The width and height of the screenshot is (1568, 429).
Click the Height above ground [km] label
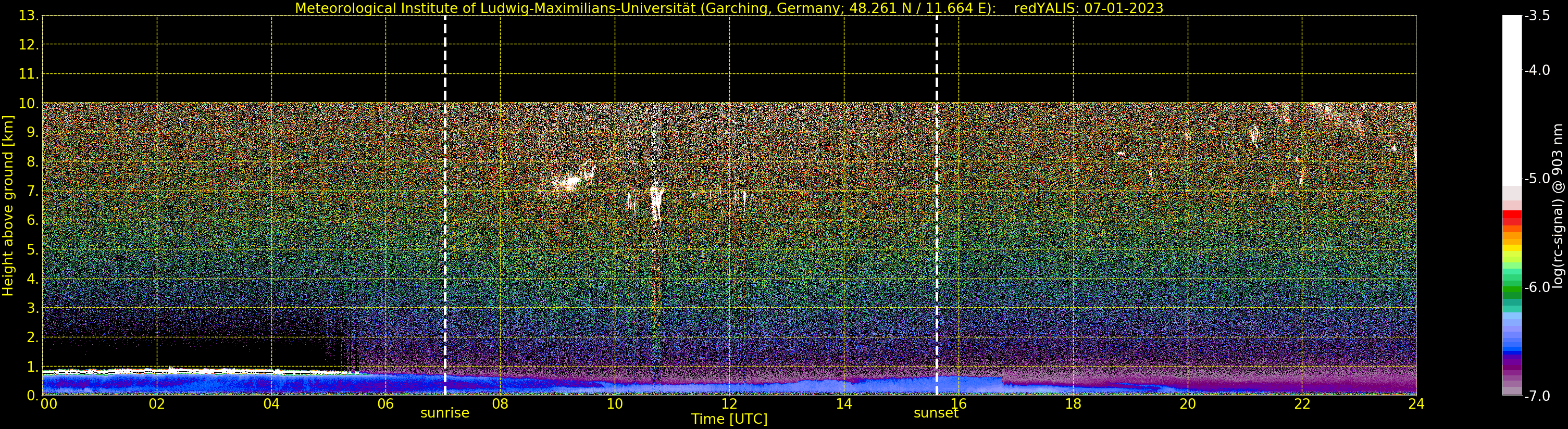[8, 206]
